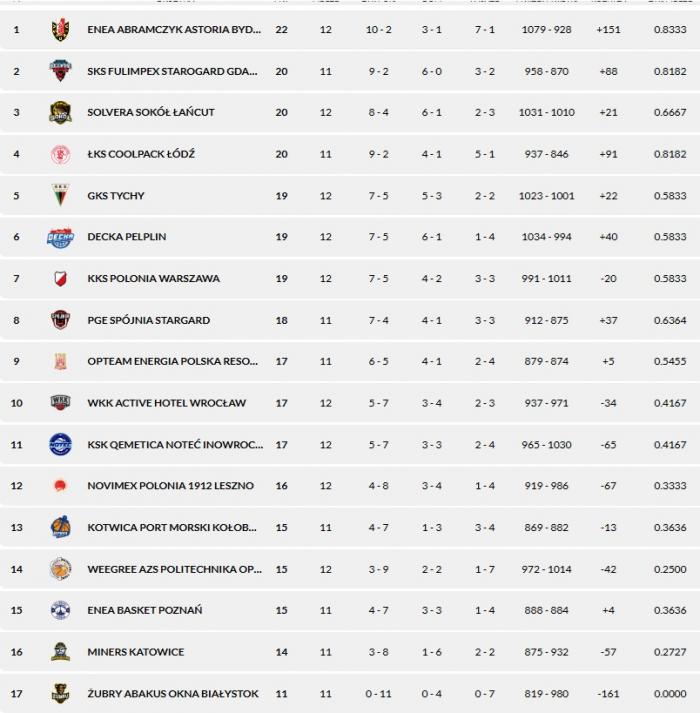This screenshot has width=700, height=713.
Task: Open the Miners Katowice team link
Action: (x=136, y=652)
